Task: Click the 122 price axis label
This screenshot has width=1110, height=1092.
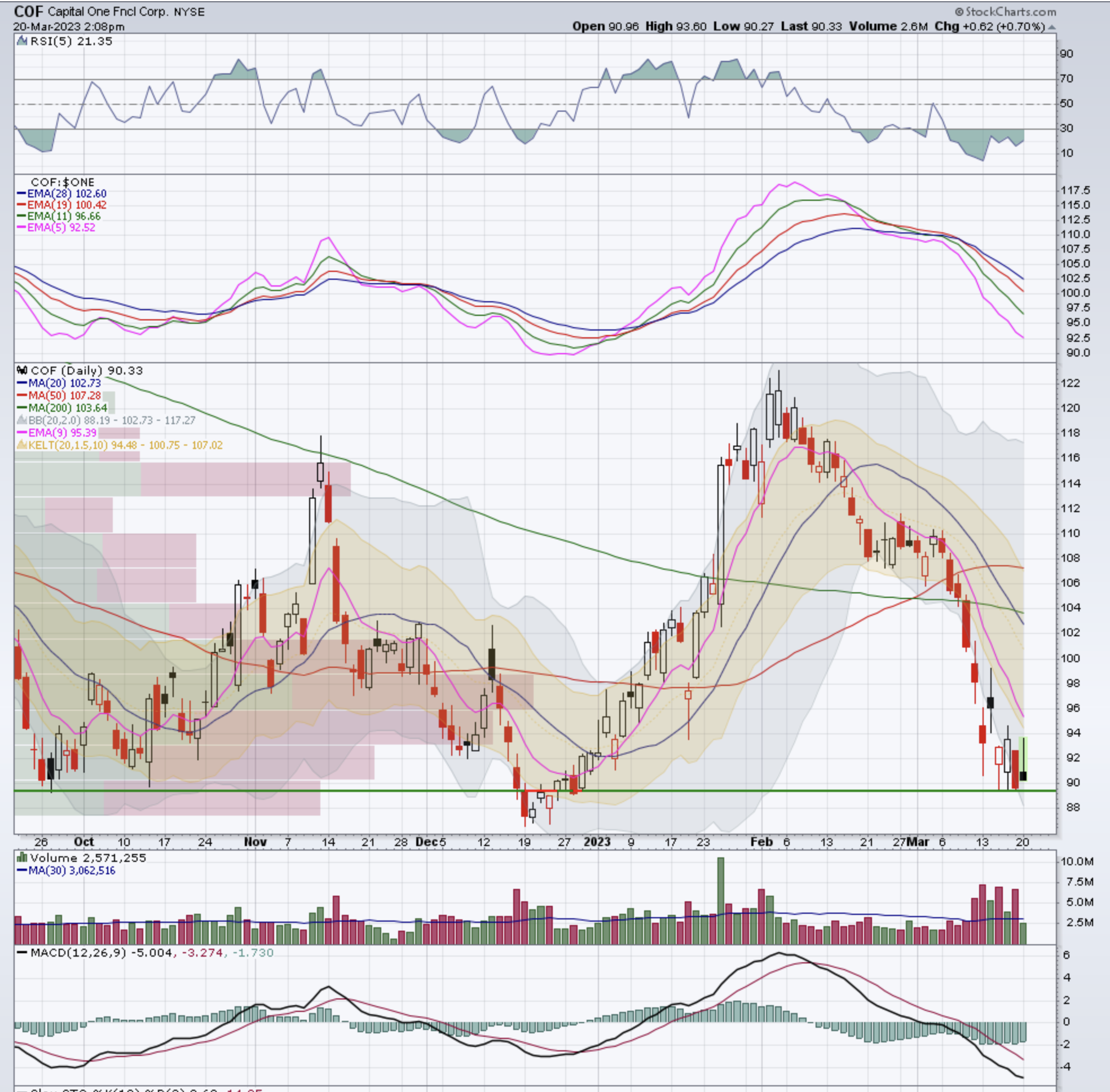Action: tap(1071, 383)
